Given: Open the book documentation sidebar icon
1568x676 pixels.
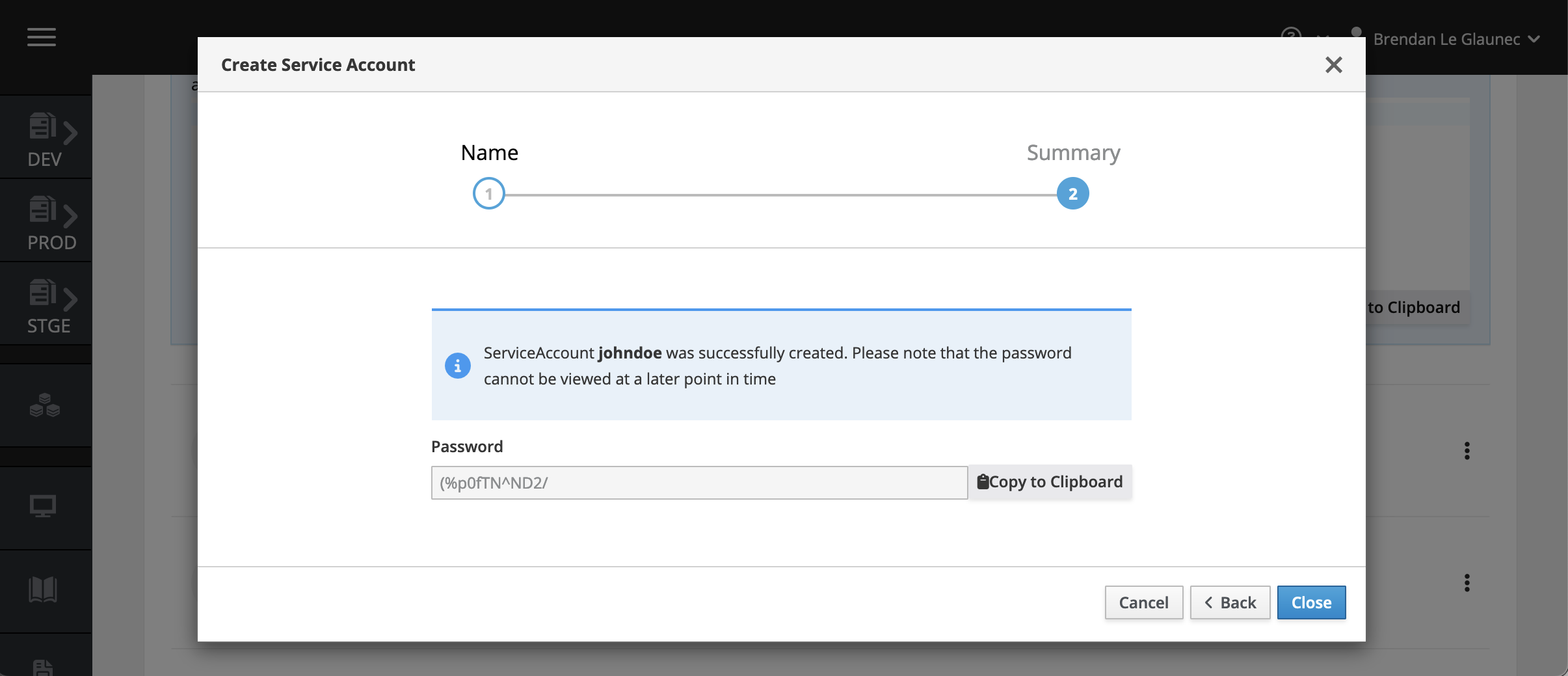Looking at the screenshot, I should [43, 589].
